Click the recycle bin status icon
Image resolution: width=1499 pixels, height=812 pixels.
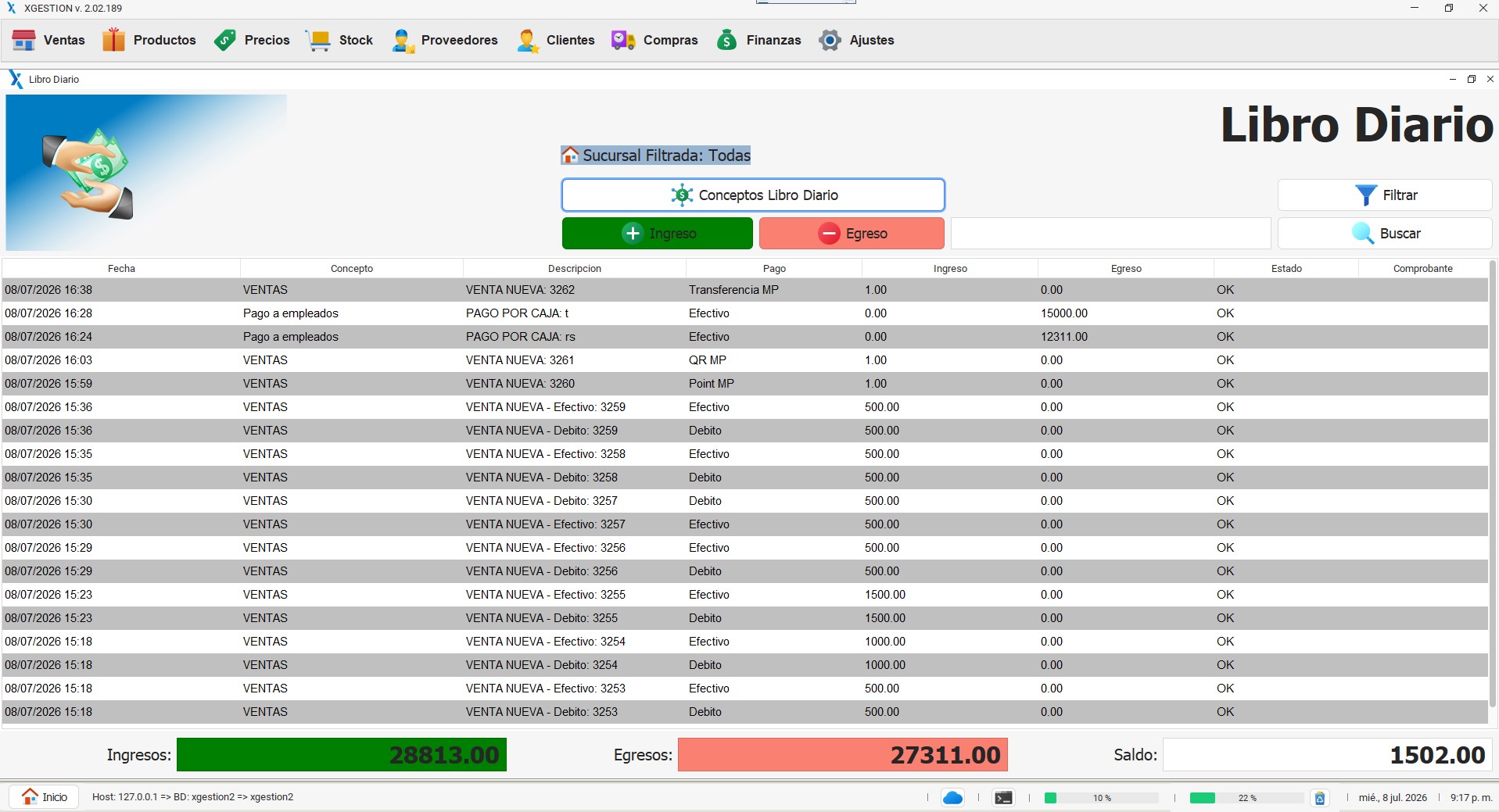pyautogui.click(x=1320, y=798)
